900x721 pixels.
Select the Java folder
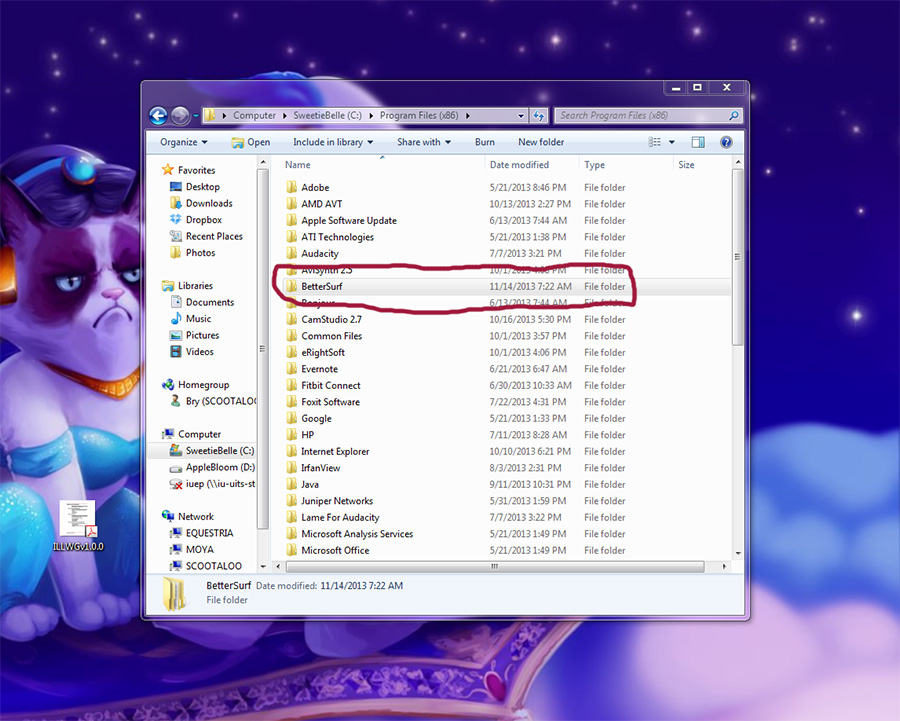coord(309,484)
